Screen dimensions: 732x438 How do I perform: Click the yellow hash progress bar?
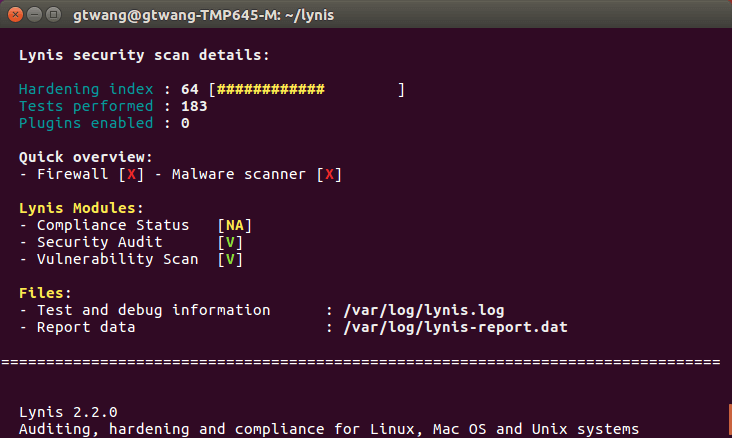pos(271,89)
